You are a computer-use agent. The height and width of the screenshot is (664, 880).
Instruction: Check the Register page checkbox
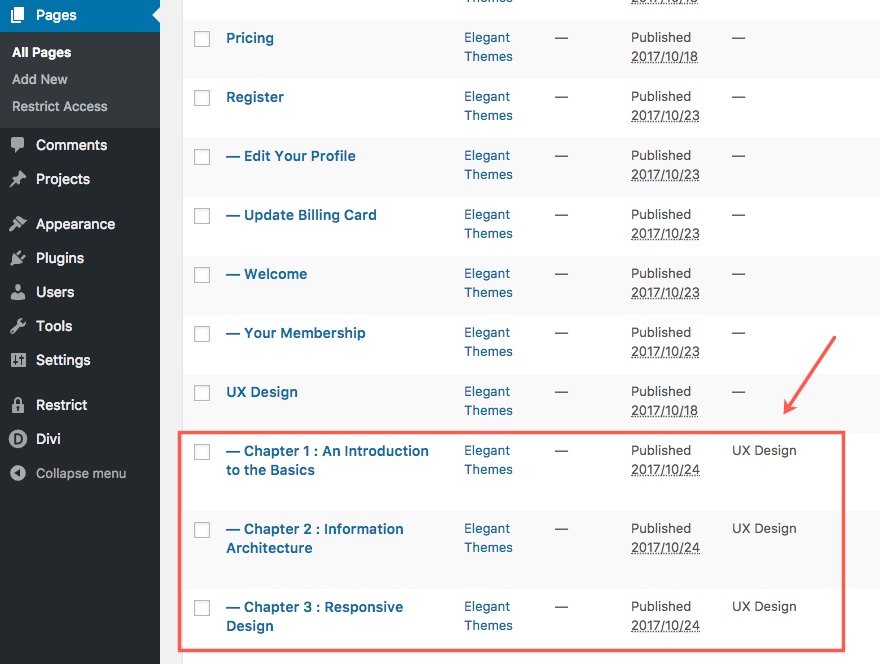(x=202, y=98)
